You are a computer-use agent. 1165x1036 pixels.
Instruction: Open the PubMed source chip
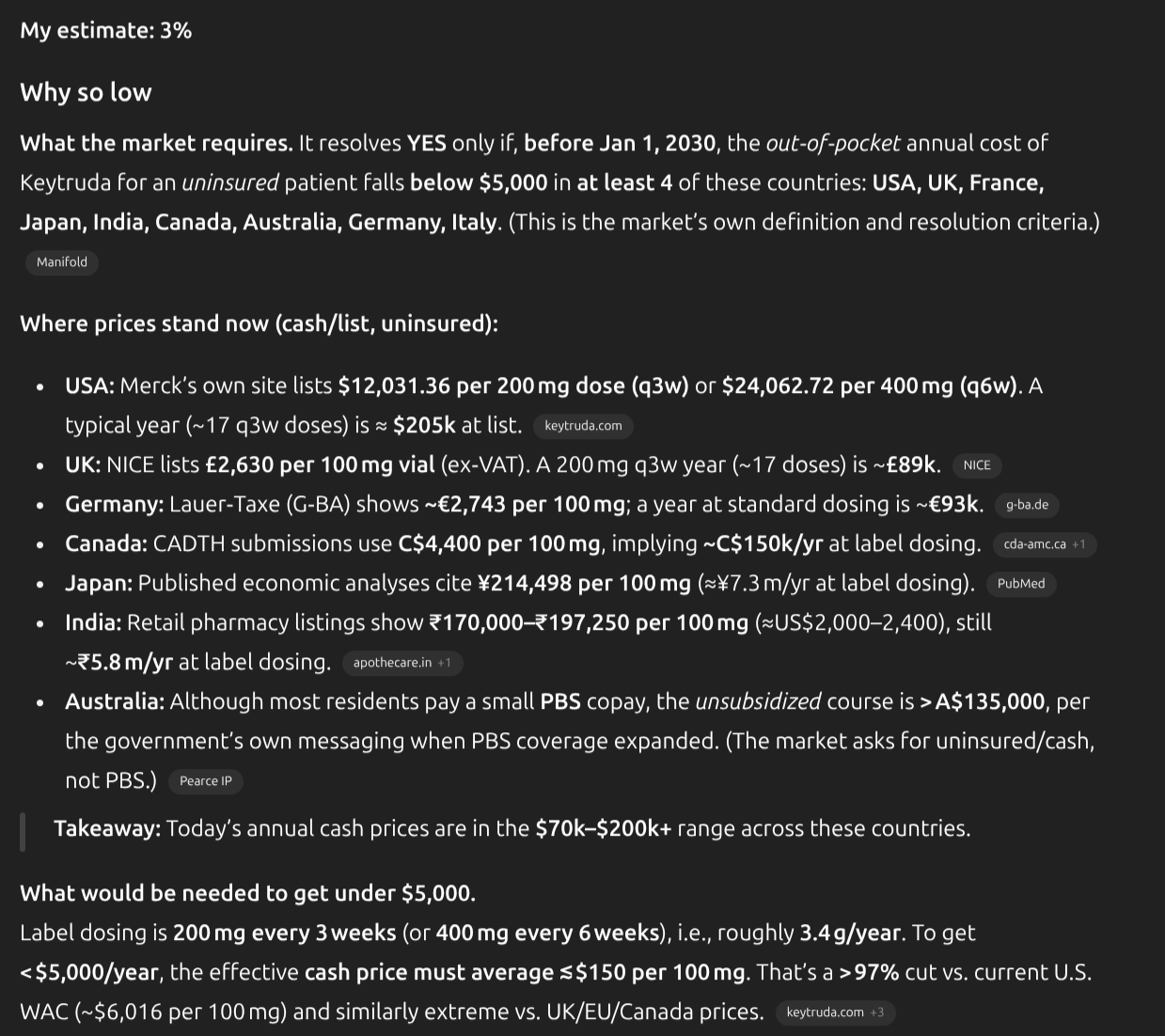click(1021, 584)
